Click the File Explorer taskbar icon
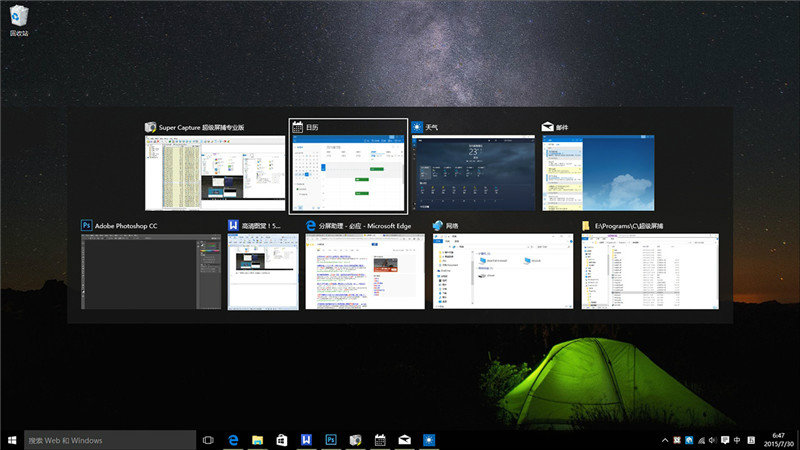The height and width of the screenshot is (450, 800). (257, 440)
